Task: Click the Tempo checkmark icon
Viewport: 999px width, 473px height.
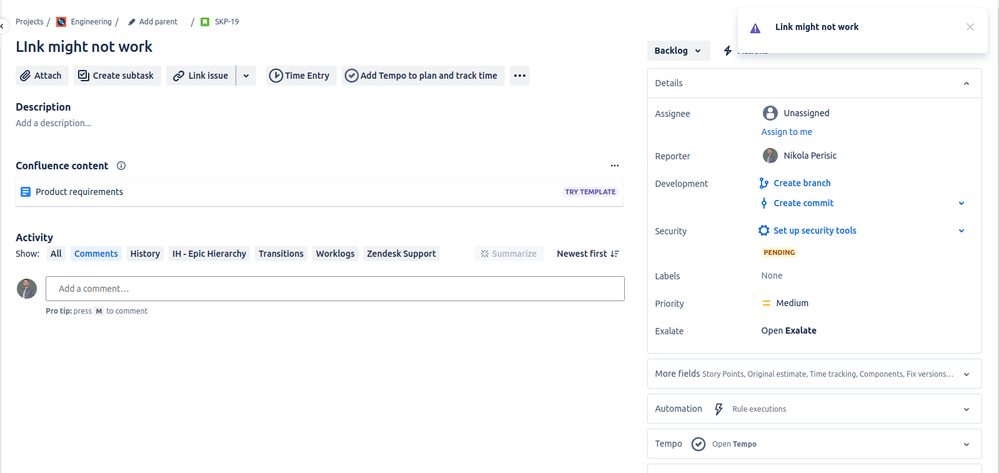Action: 698,444
